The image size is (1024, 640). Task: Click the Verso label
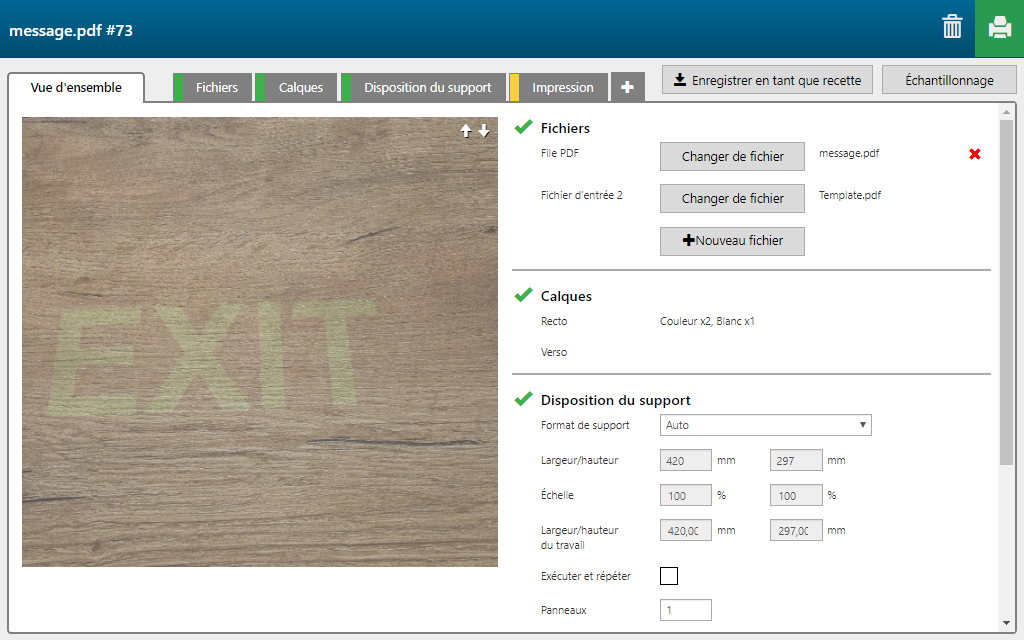tap(554, 353)
